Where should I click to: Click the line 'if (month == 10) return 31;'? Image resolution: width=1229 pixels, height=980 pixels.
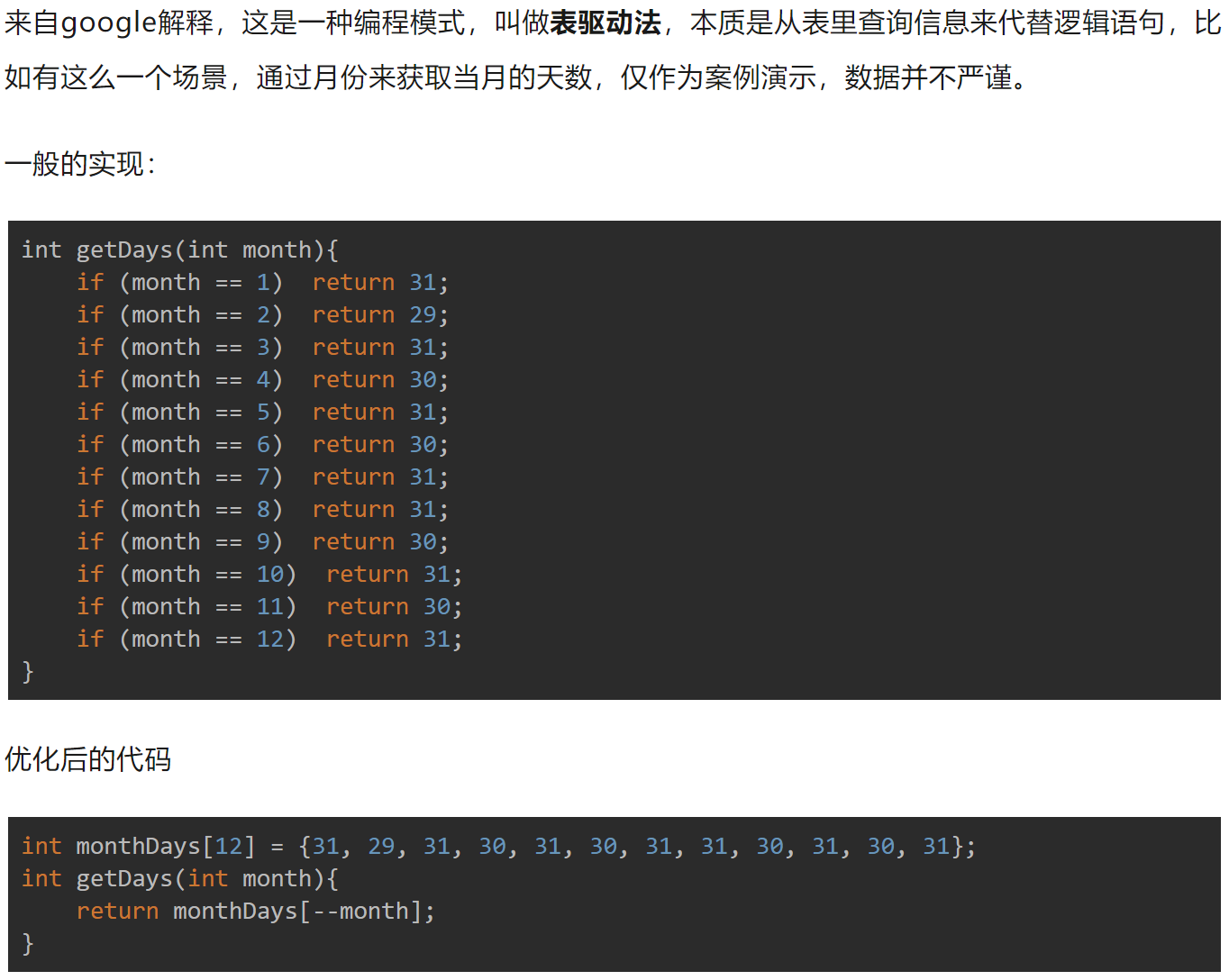tap(269, 574)
